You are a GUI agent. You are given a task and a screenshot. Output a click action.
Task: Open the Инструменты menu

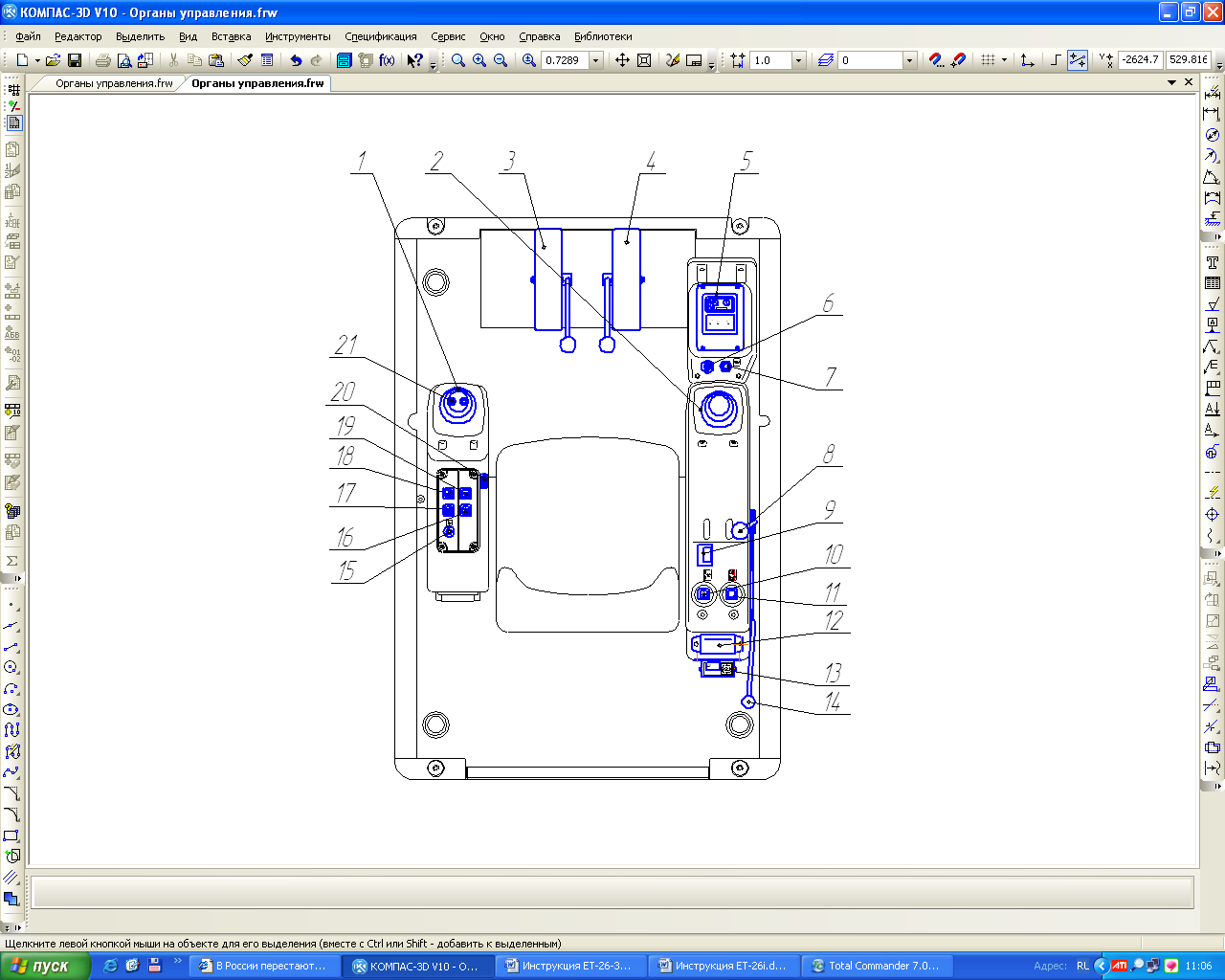298,36
